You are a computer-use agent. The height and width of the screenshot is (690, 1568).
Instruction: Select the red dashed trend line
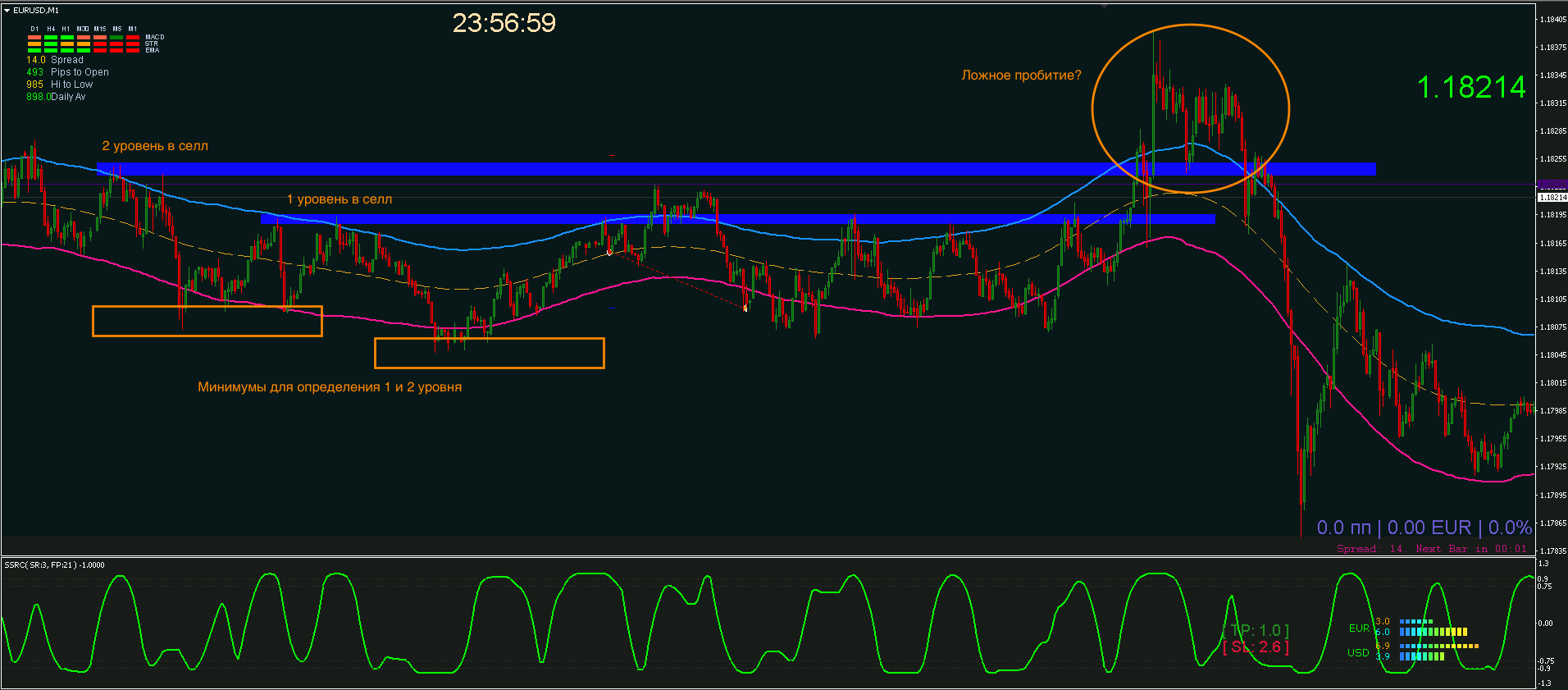pos(677,281)
